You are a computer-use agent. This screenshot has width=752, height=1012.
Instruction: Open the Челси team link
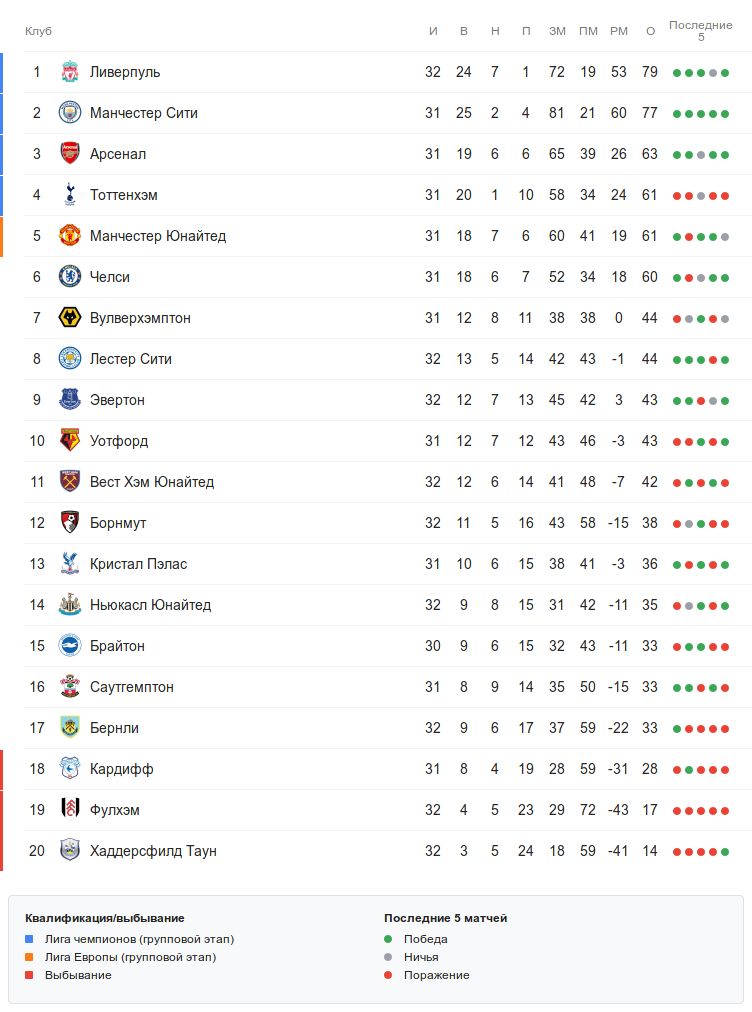coord(110,277)
